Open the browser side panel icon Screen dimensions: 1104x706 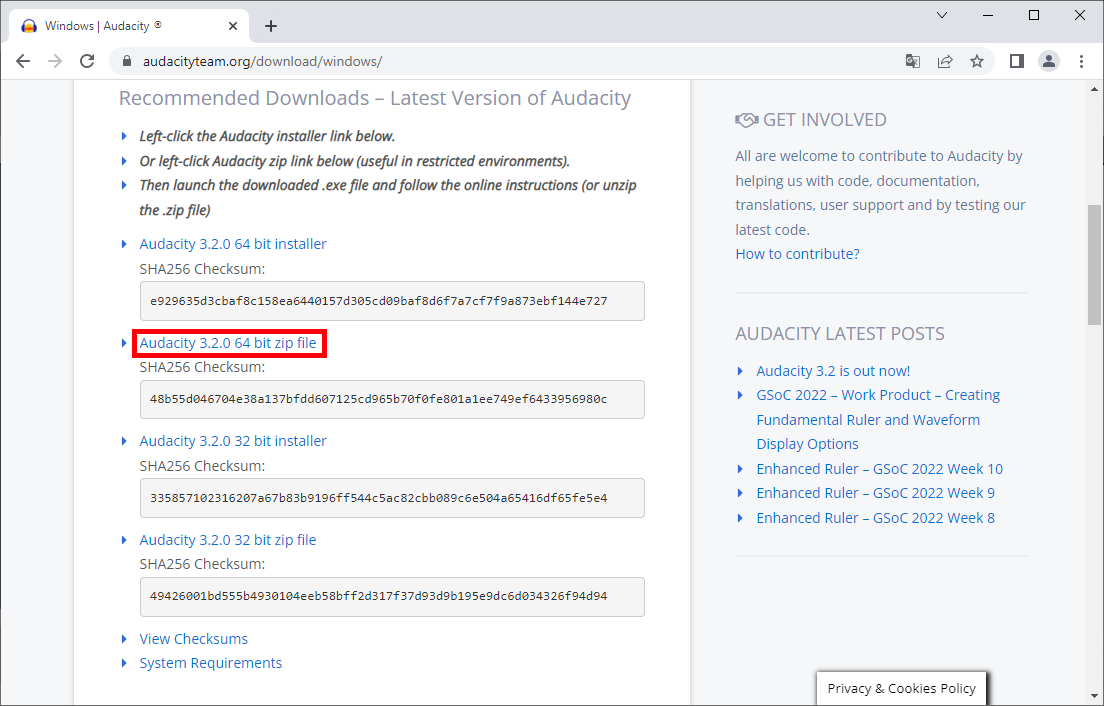coord(1015,61)
